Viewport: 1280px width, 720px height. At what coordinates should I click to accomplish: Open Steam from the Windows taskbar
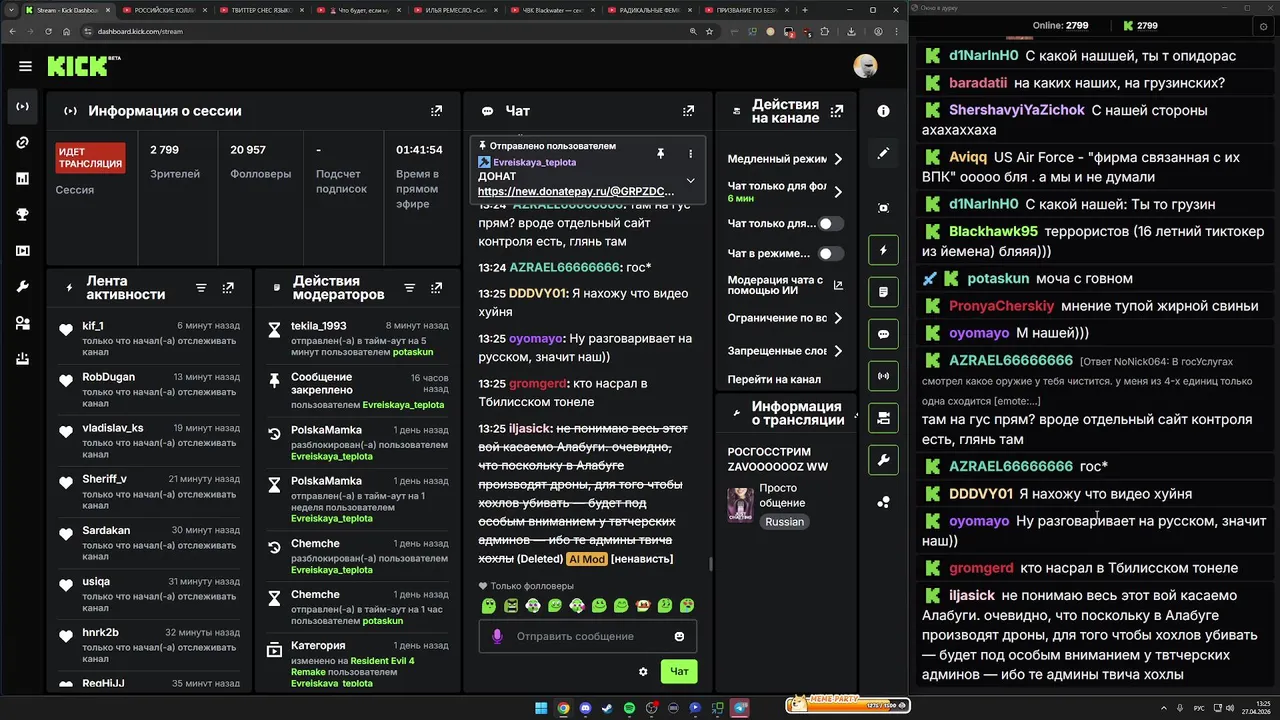click(x=607, y=708)
